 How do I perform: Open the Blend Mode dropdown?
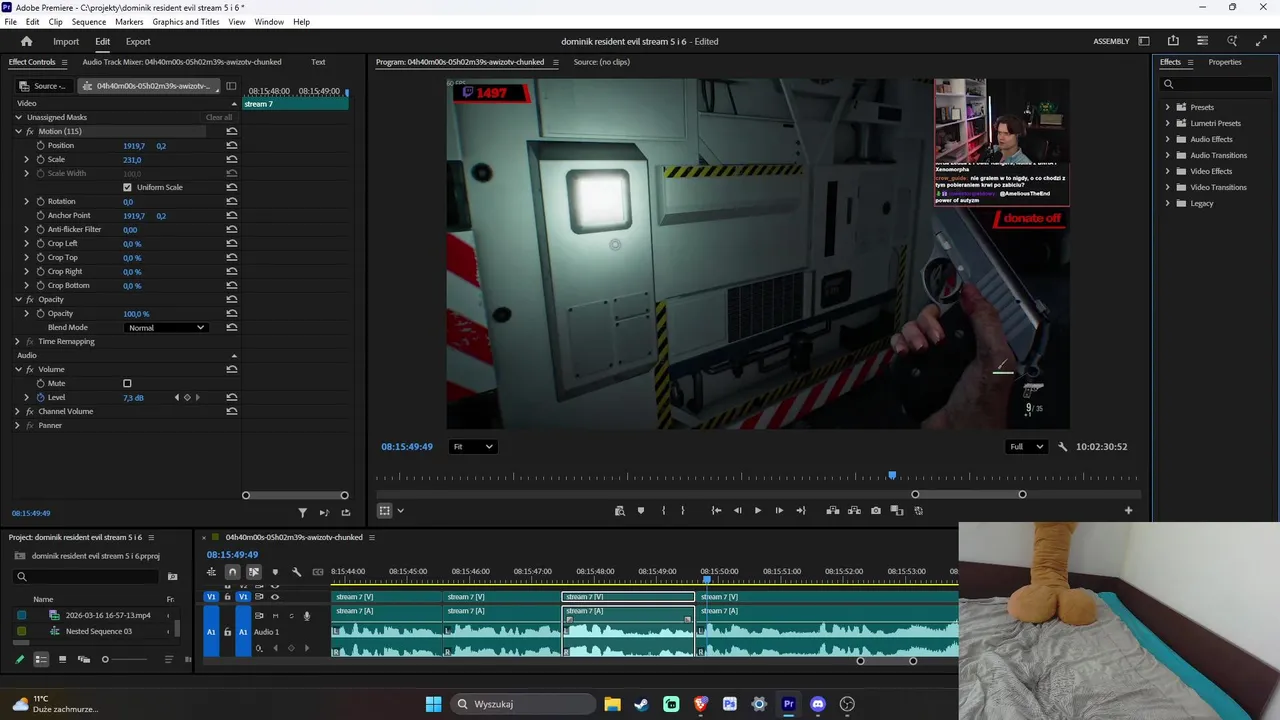[x=166, y=328]
